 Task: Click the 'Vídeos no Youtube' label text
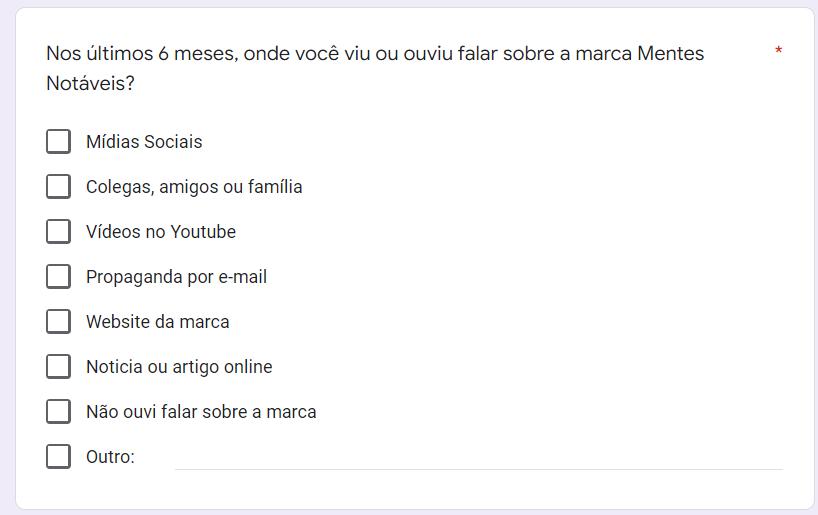pyautogui.click(x=161, y=232)
